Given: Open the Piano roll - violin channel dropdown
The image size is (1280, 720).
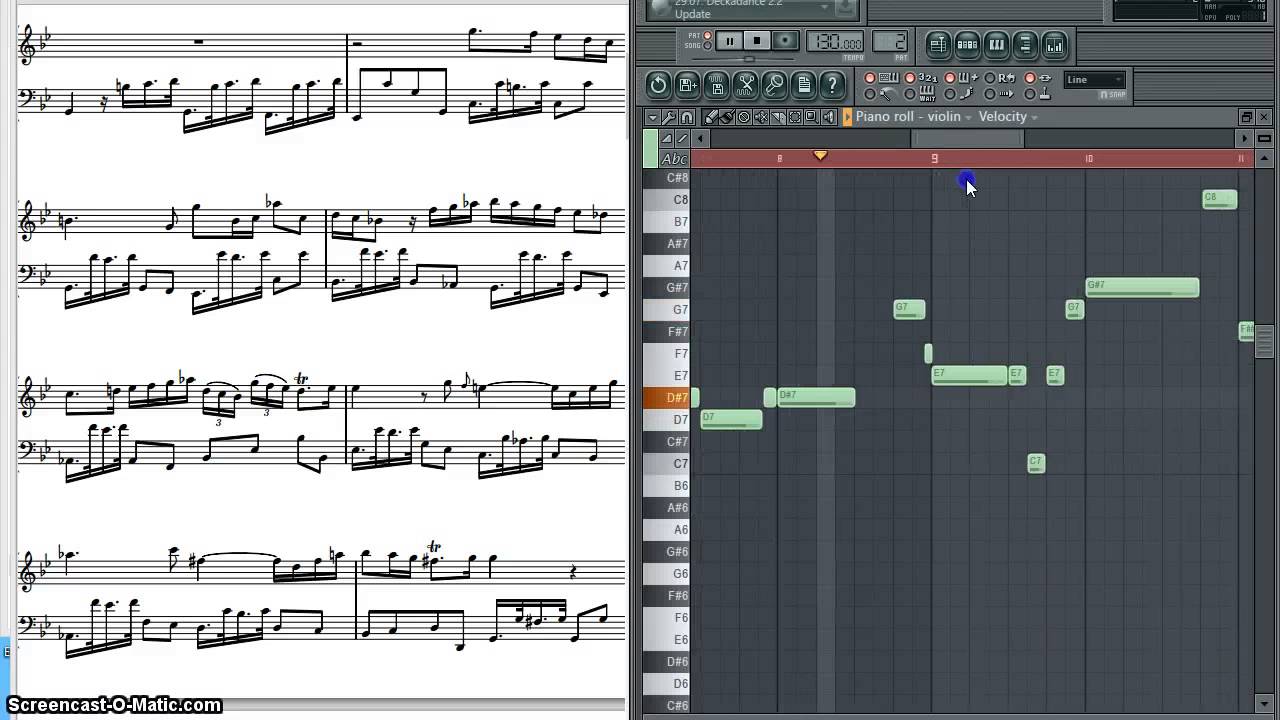Looking at the screenshot, I should click(913, 117).
